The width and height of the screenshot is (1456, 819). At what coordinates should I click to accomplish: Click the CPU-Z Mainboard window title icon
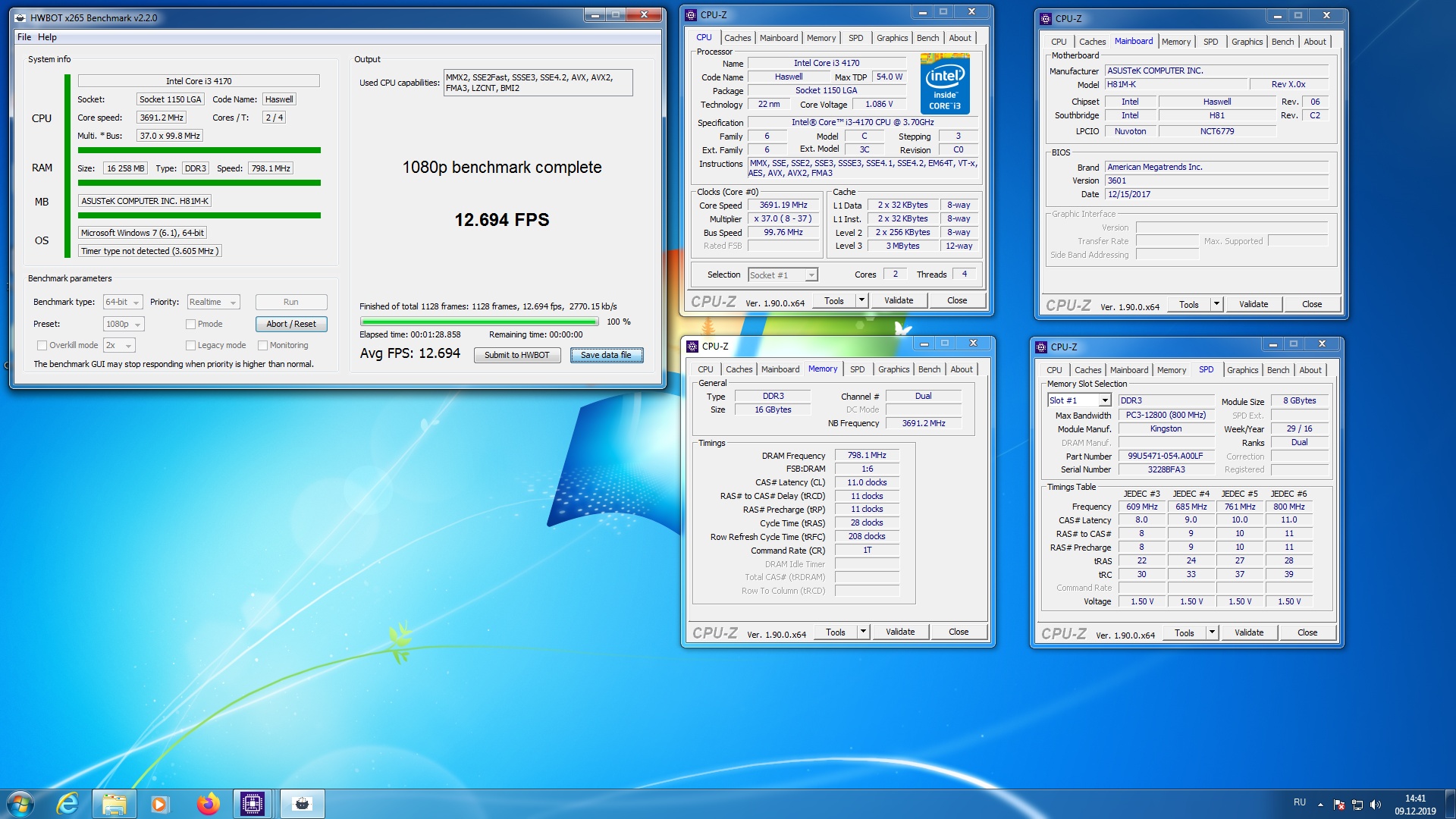pos(1046,18)
